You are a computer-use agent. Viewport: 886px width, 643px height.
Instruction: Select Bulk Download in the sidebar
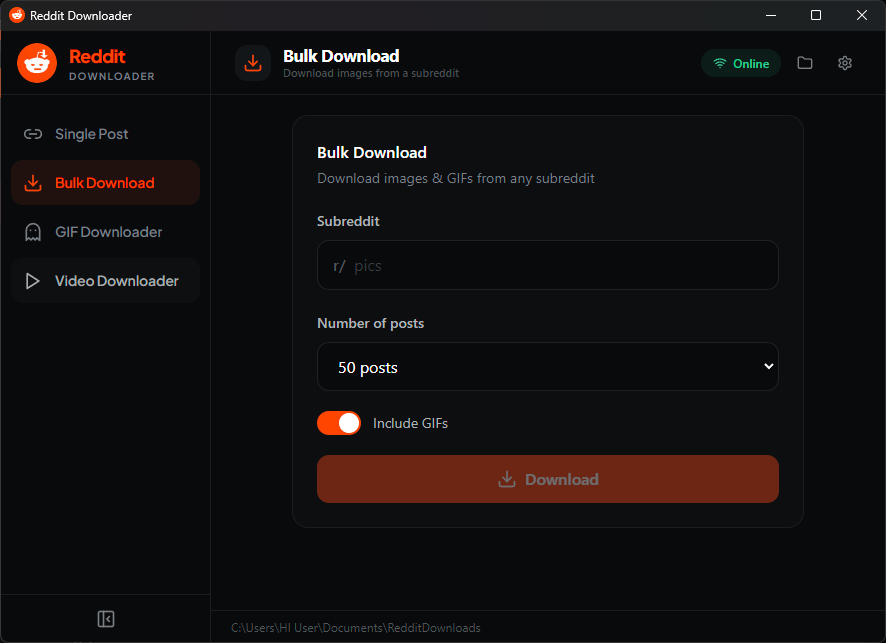pos(105,183)
